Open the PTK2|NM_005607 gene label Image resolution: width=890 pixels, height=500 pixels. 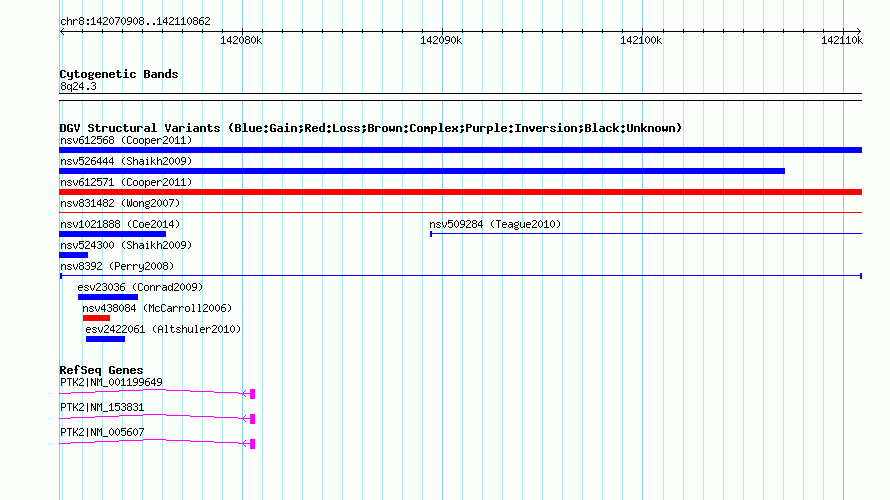pyautogui.click(x=102, y=432)
